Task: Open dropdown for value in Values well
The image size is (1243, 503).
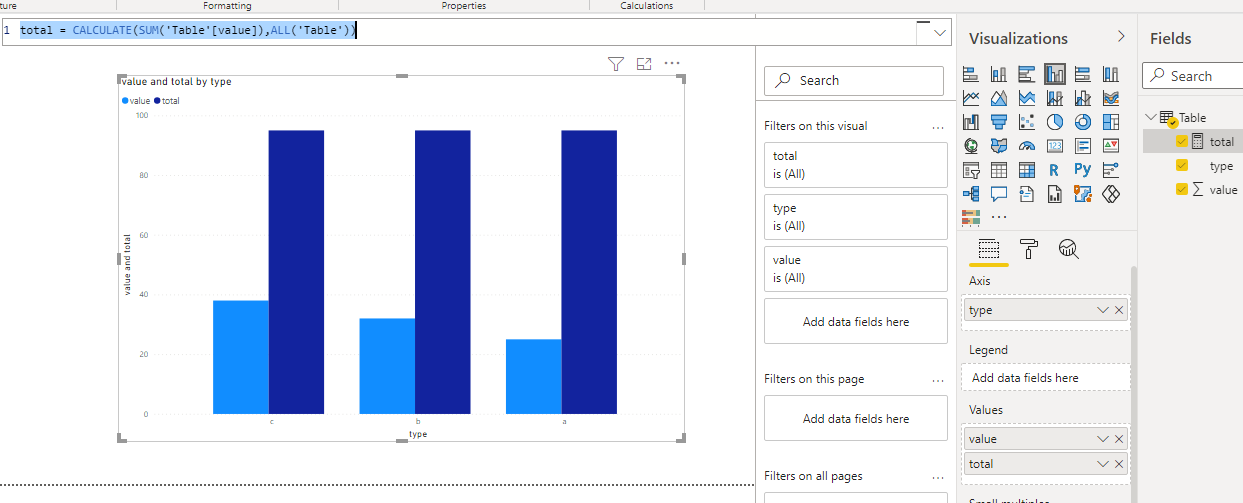Action: point(1103,439)
